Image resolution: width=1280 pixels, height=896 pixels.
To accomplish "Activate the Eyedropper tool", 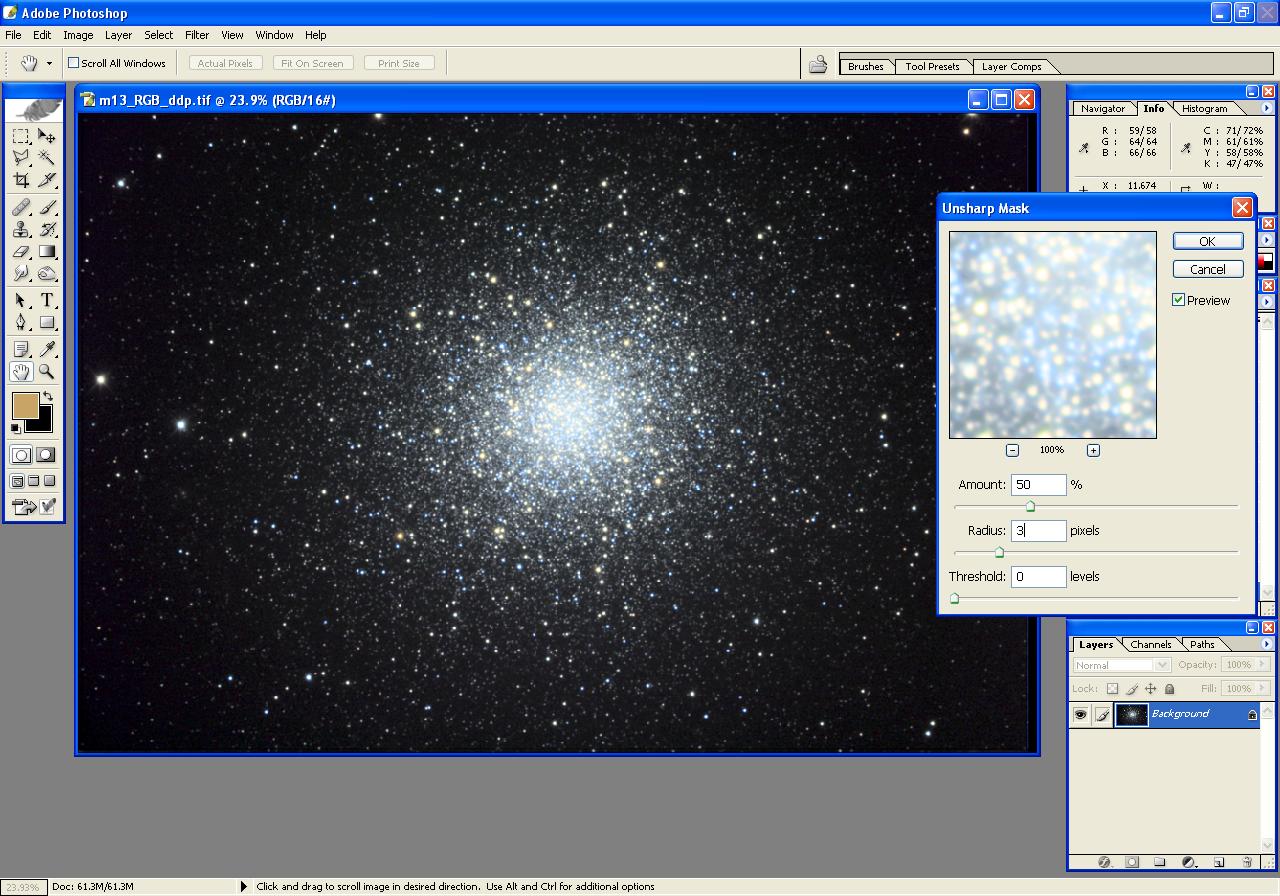I will pos(47,349).
